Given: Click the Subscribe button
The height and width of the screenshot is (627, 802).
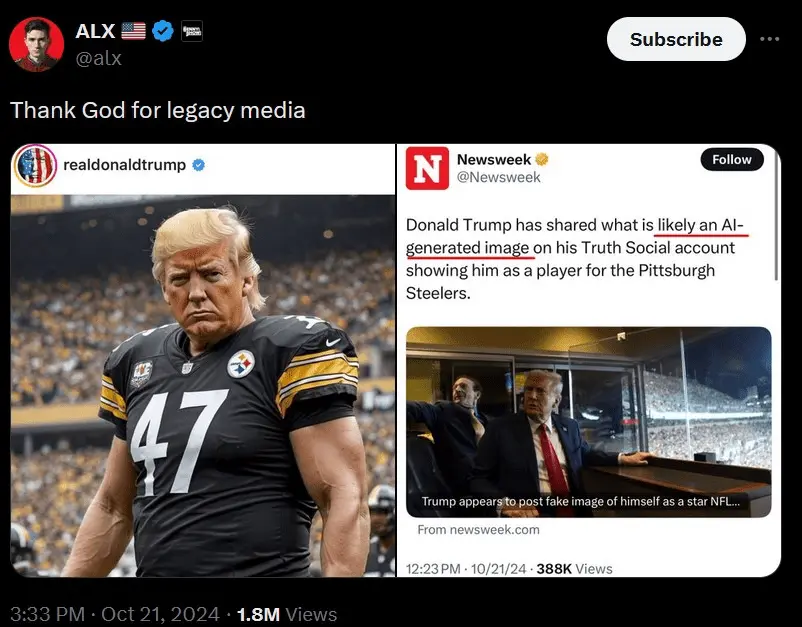Looking at the screenshot, I should pyautogui.click(x=676, y=39).
